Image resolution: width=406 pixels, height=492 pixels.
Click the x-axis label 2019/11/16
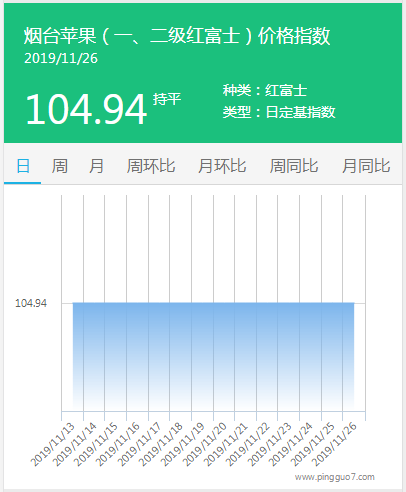coord(118,444)
